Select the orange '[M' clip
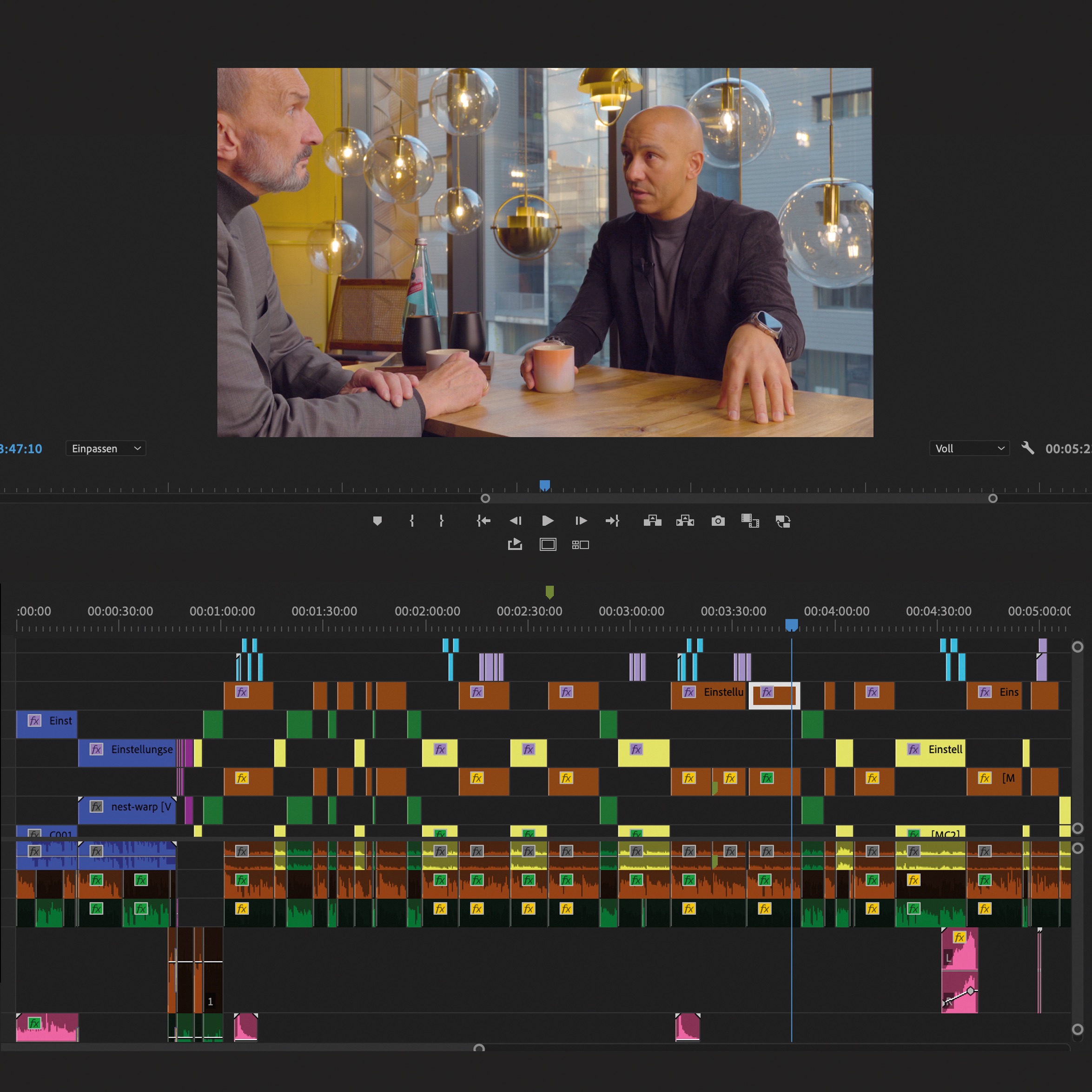The width and height of the screenshot is (1092, 1092). [x=994, y=782]
